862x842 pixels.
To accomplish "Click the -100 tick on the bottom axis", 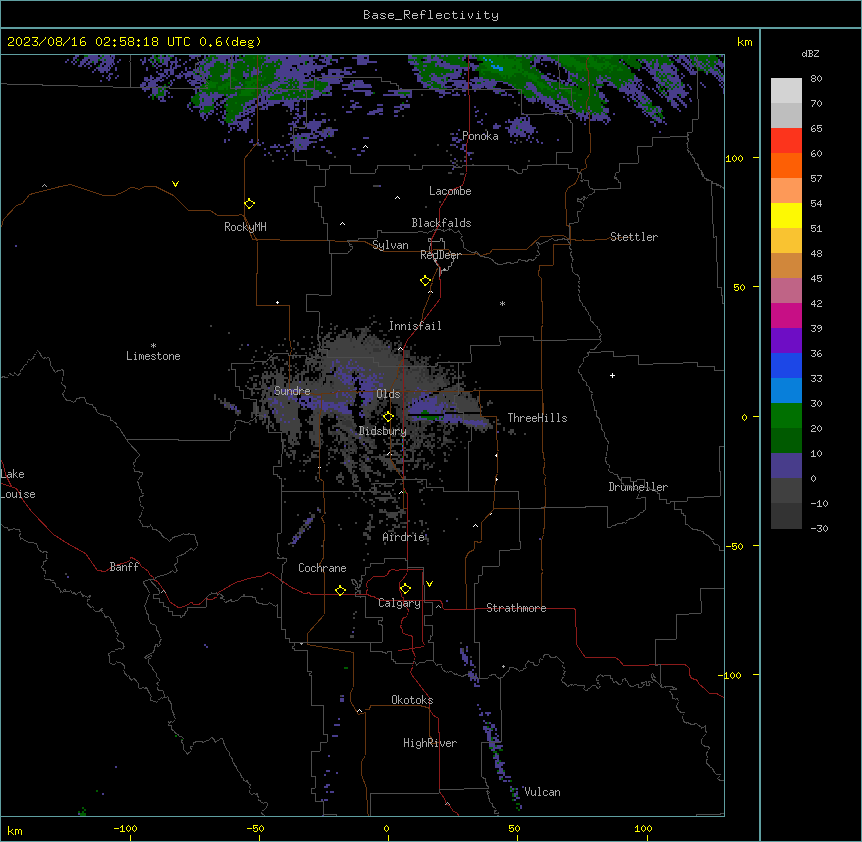I will (125, 828).
